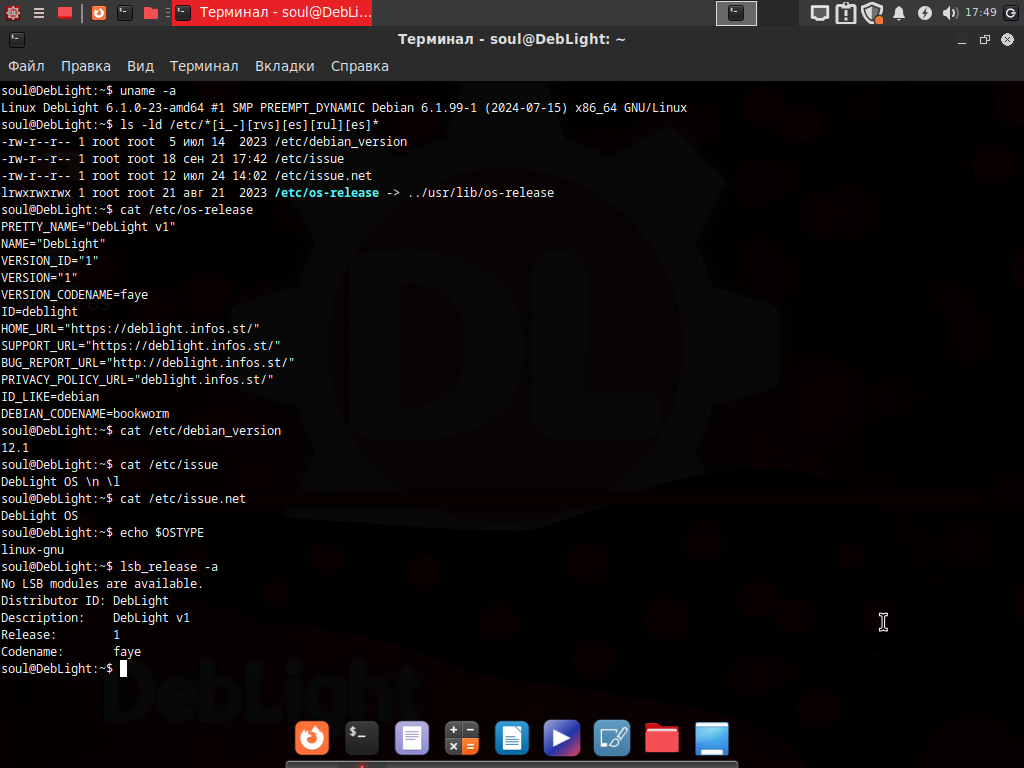Click the volume speaker icon

pyautogui.click(x=950, y=13)
